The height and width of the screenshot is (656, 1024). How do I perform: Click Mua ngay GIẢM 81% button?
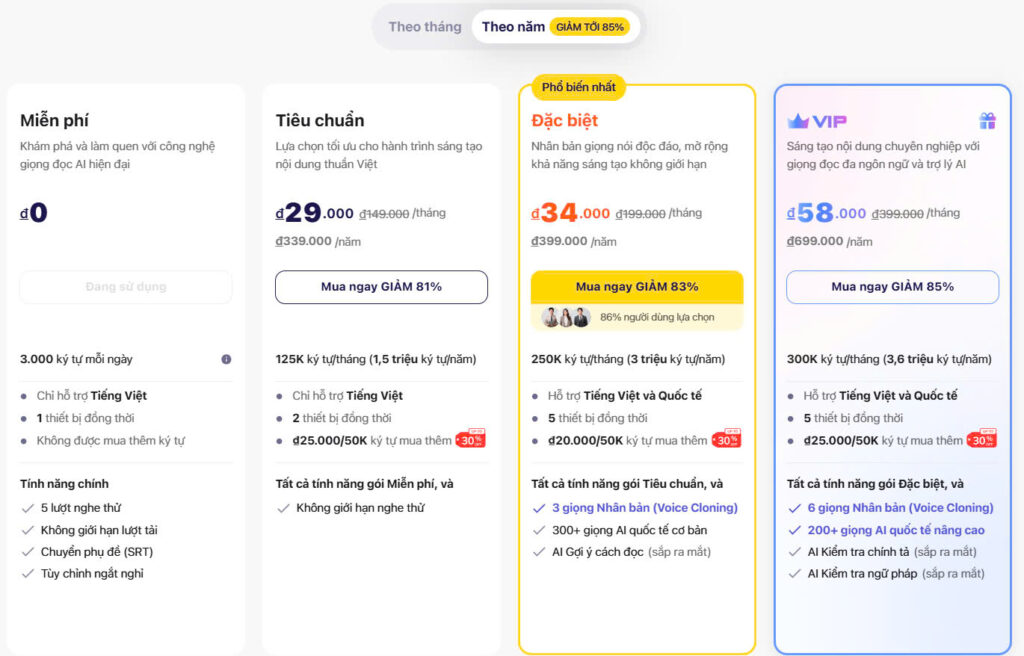click(x=381, y=287)
